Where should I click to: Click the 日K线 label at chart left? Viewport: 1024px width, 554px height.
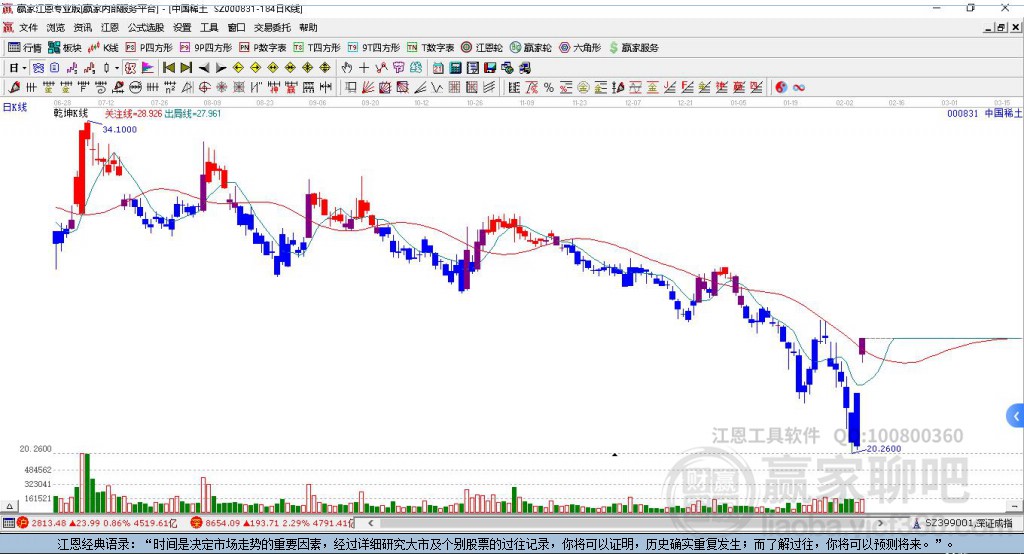click(x=14, y=107)
